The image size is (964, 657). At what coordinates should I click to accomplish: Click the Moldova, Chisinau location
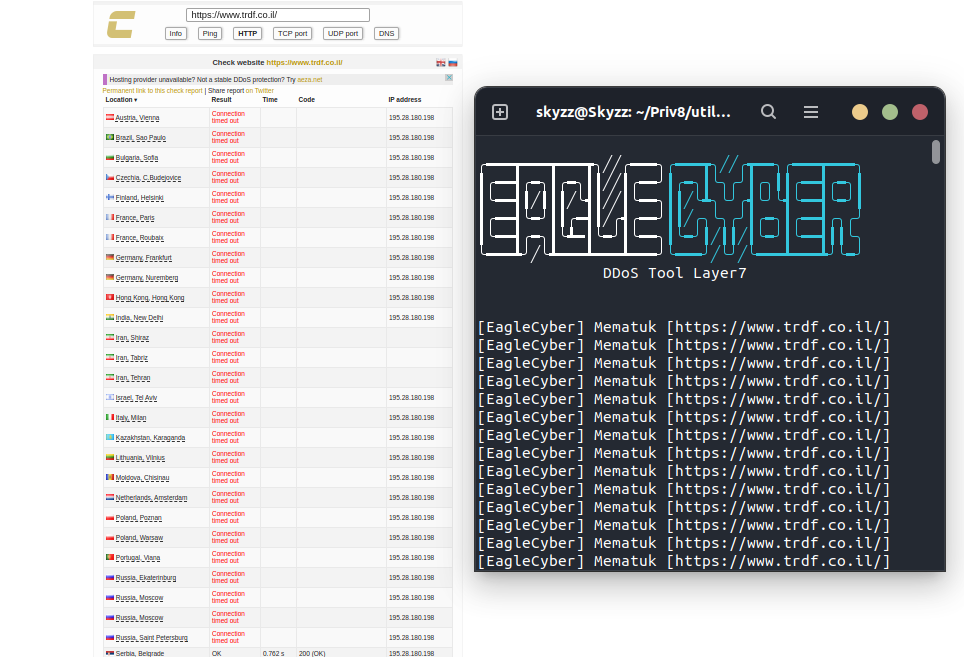(142, 478)
